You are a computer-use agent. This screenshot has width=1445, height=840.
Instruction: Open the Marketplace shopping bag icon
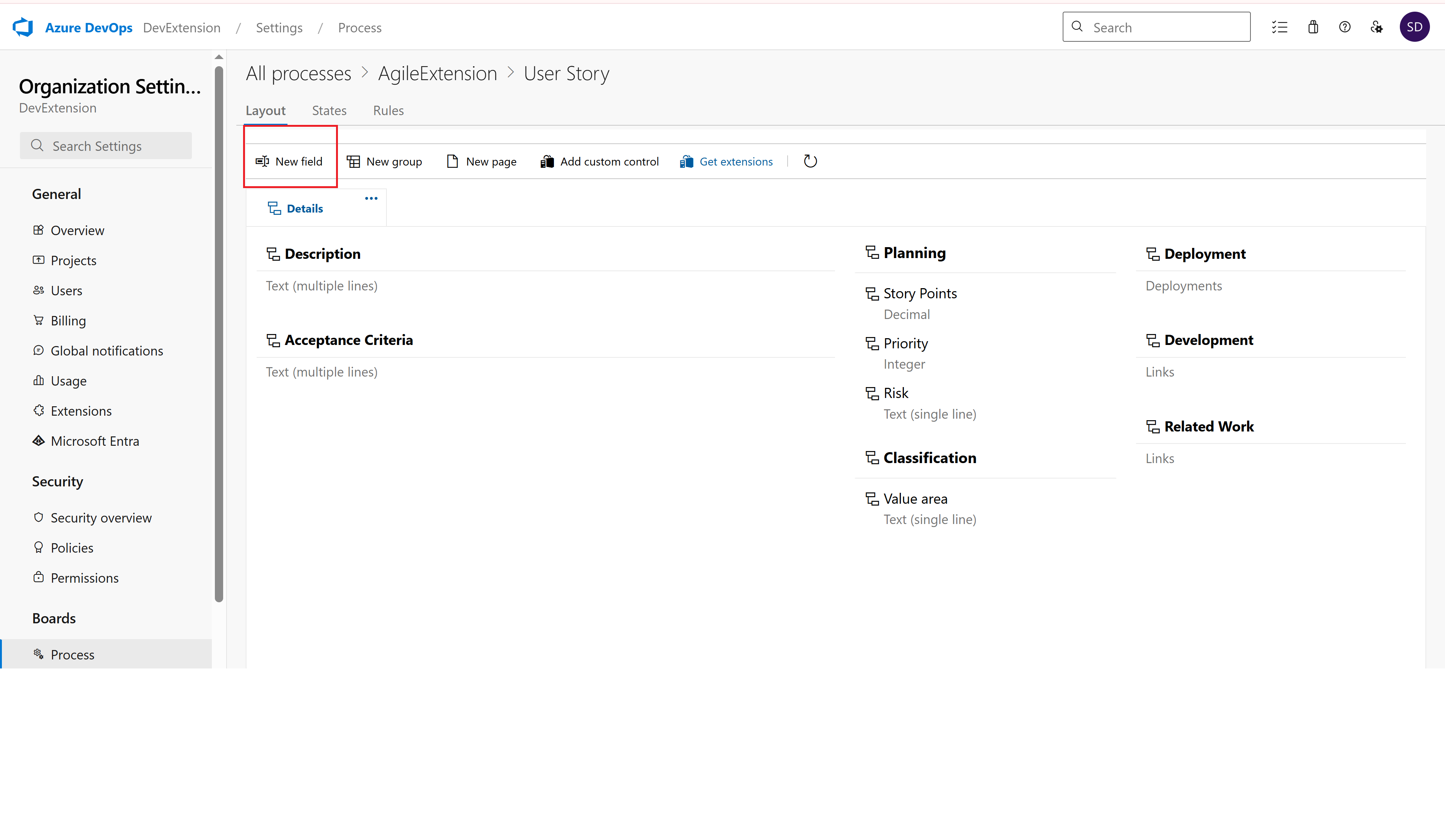(1313, 27)
